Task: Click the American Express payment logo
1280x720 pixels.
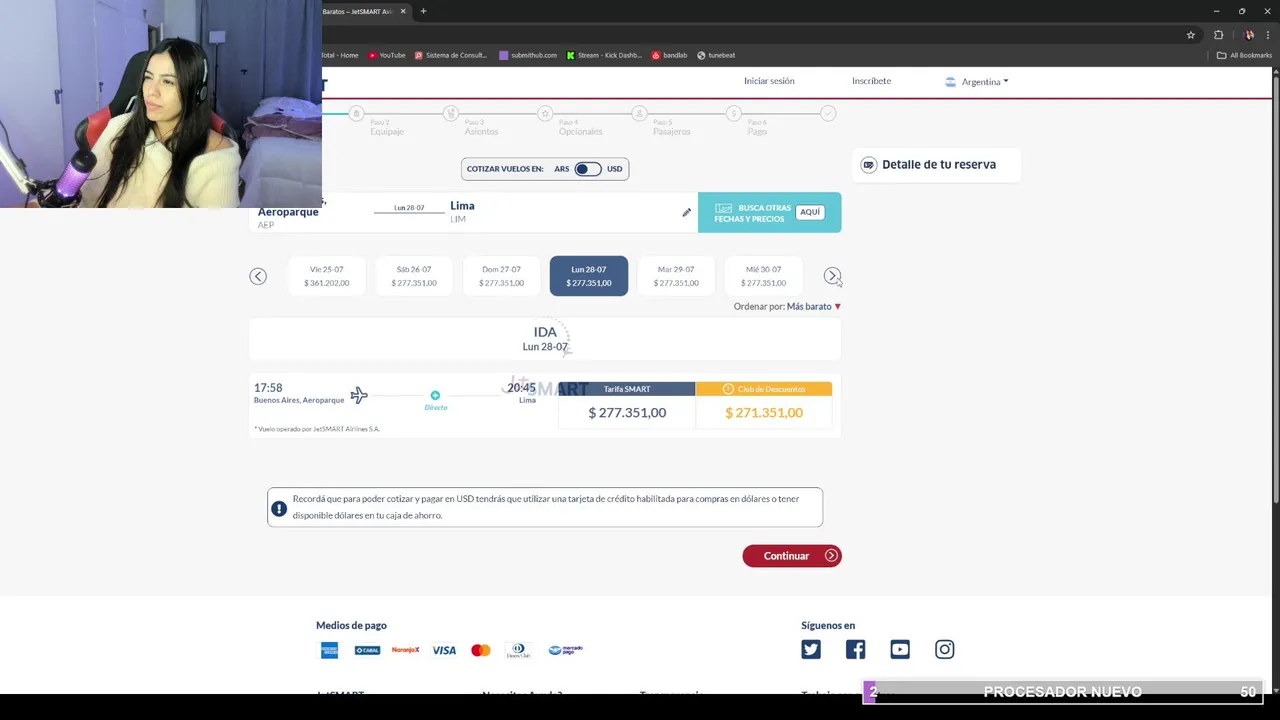Action: click(x=329, y=650)
